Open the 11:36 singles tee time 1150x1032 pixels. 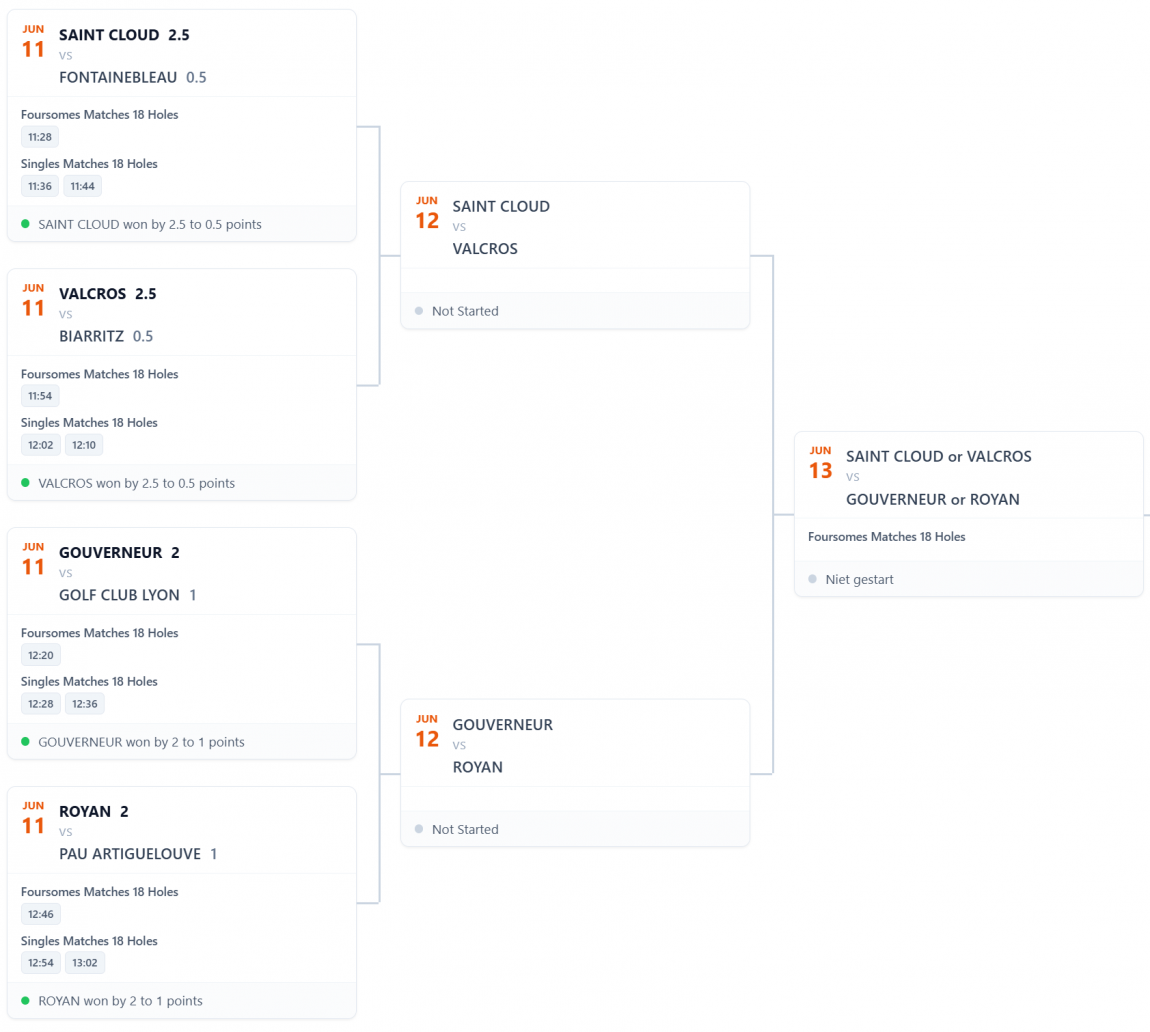pyautogui.click(x=40, y=186)
